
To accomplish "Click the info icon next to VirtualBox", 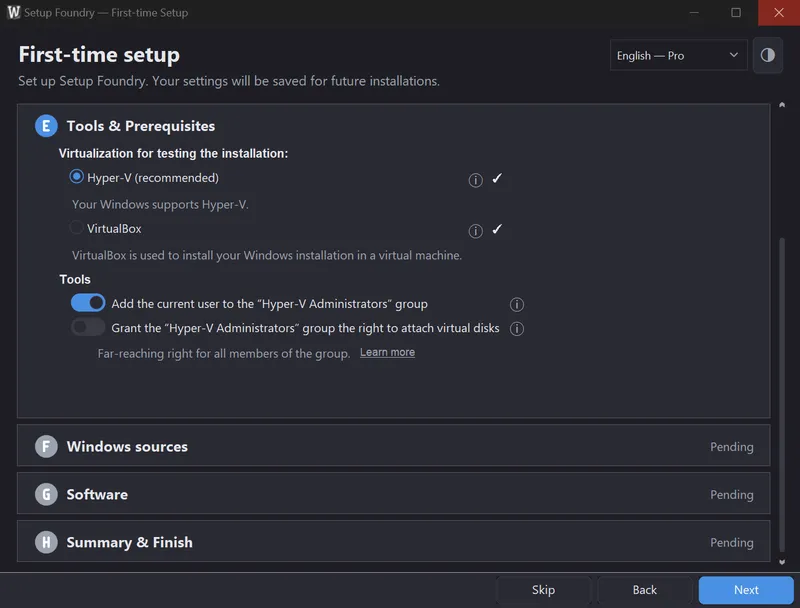I will 476,231.
